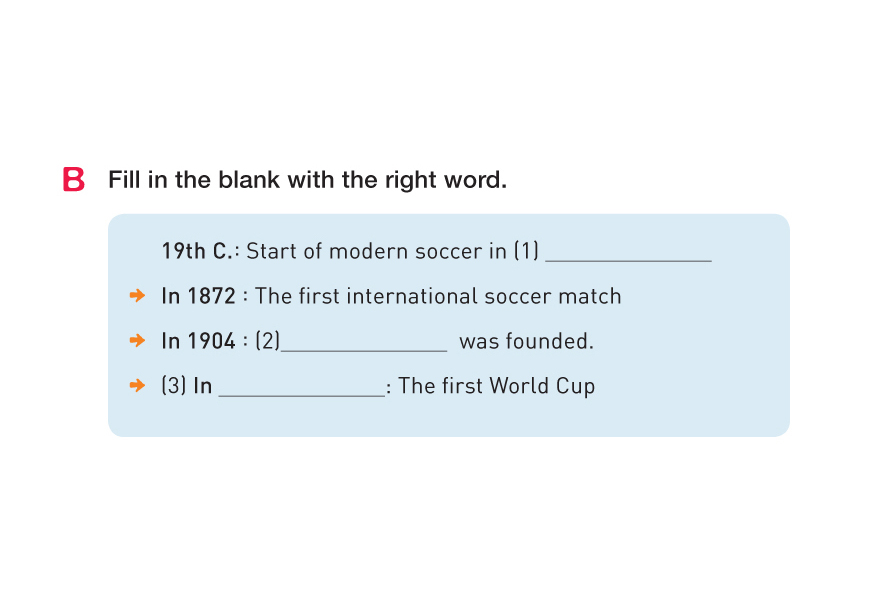Image resolution: width=873 pixels, height=612 pixels.
Task: Click the bold In 1904 label
Action: [x=198, y=341]
